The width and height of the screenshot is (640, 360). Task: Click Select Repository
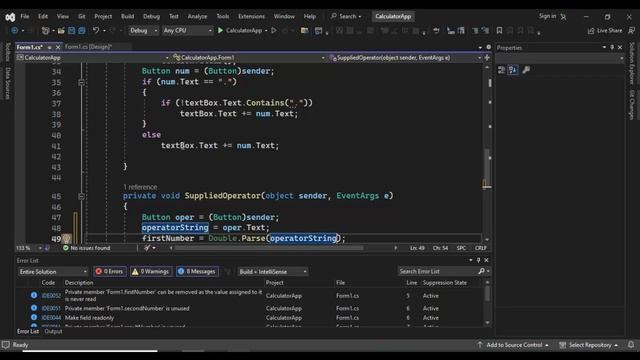(x=589, y=345)
